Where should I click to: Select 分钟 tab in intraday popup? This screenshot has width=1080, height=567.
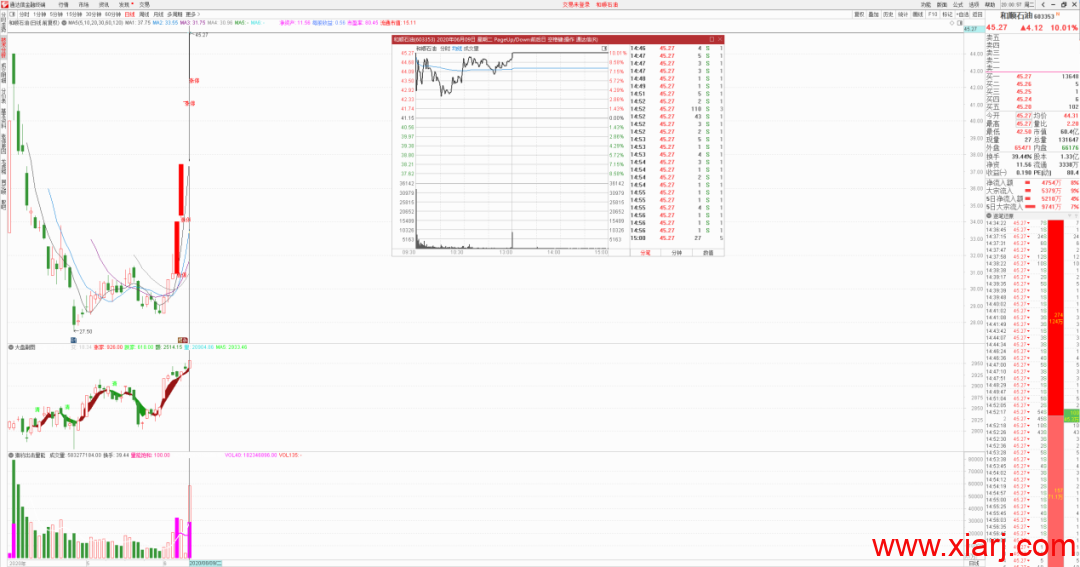tap(676, 253)
